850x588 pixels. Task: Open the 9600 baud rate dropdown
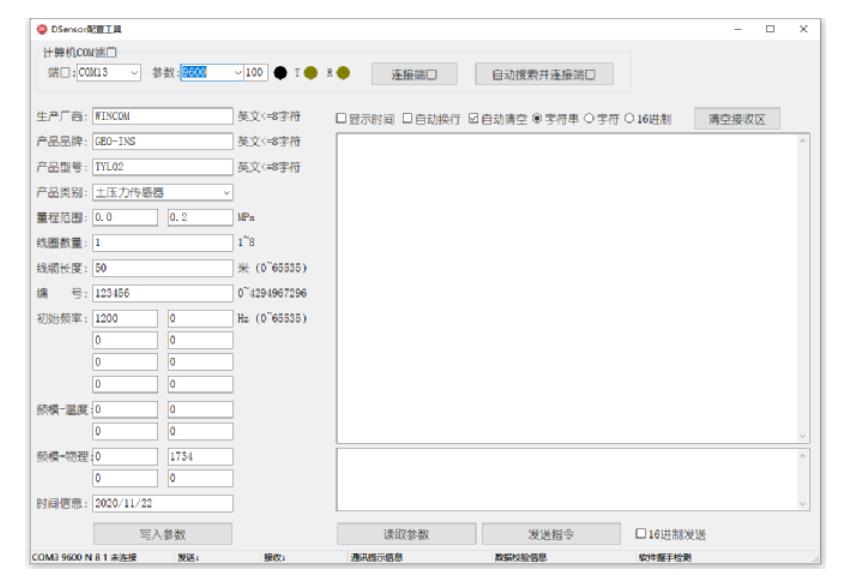tap(237, 73)
